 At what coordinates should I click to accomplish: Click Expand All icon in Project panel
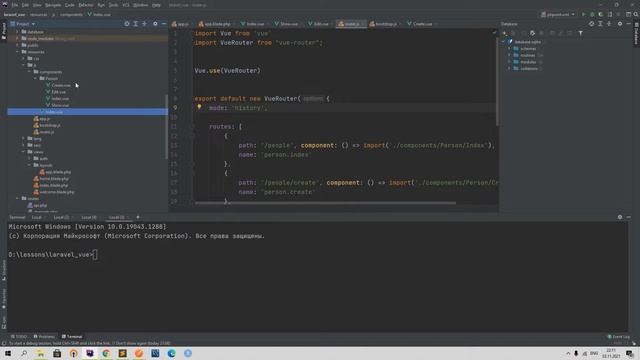136,24
